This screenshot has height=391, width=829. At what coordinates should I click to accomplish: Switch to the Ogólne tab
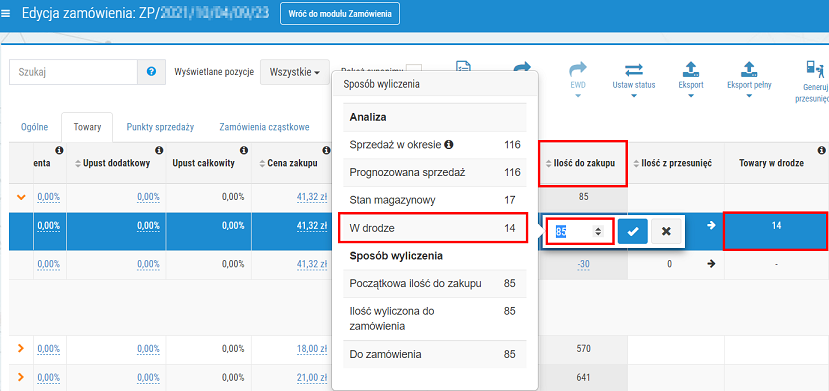[34, 127]
